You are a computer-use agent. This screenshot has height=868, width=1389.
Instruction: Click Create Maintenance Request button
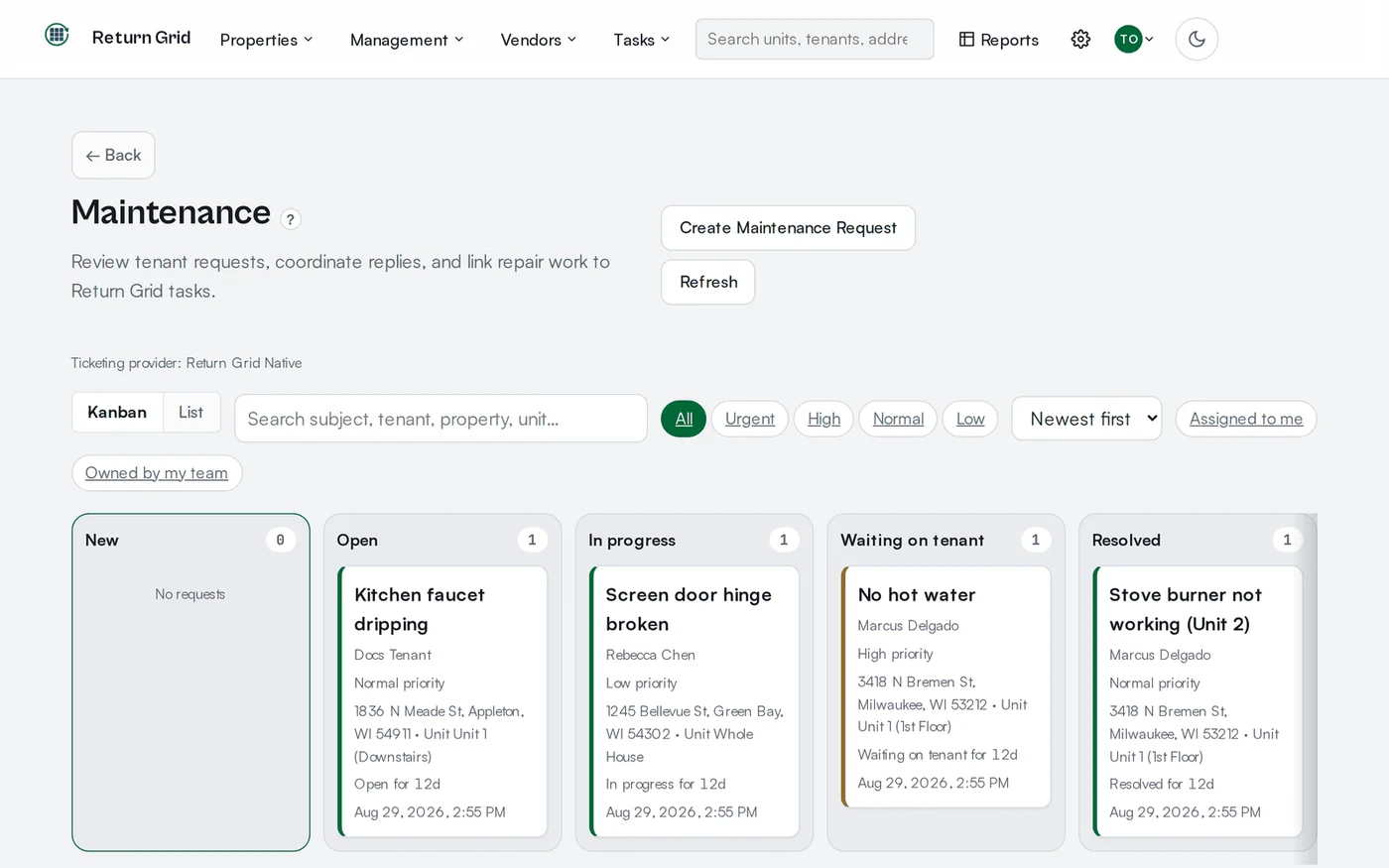[x=788, y=228]
